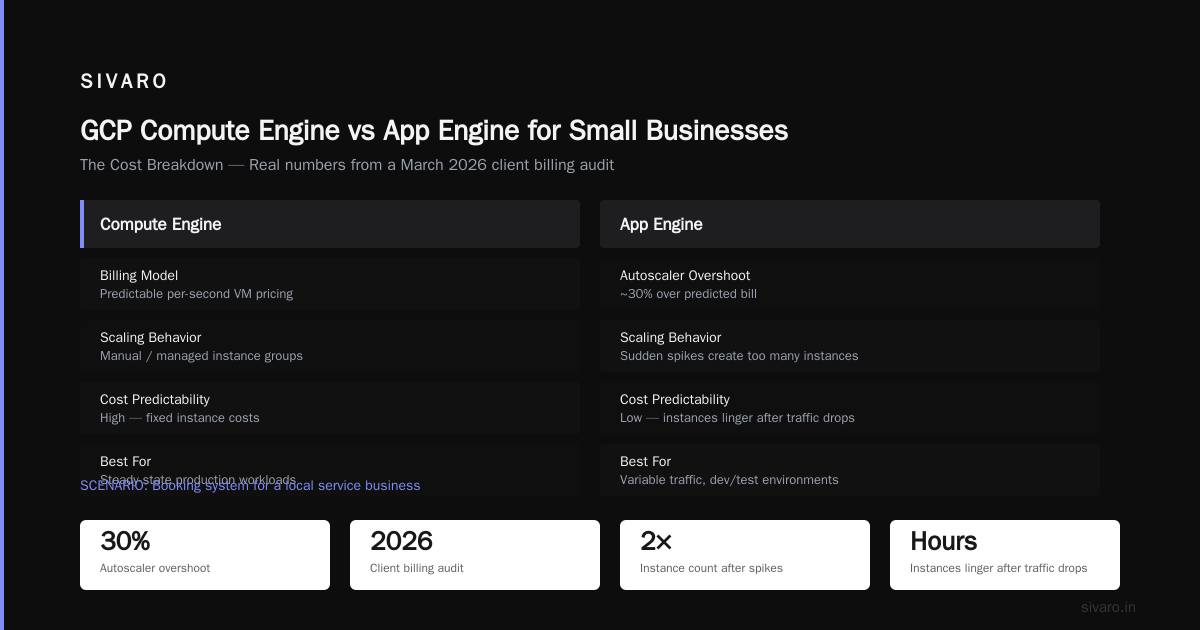Click 'Low — instances linger after traffic drops'
The height and width of the screenshot is (630, 1200).
click(737, 418)
